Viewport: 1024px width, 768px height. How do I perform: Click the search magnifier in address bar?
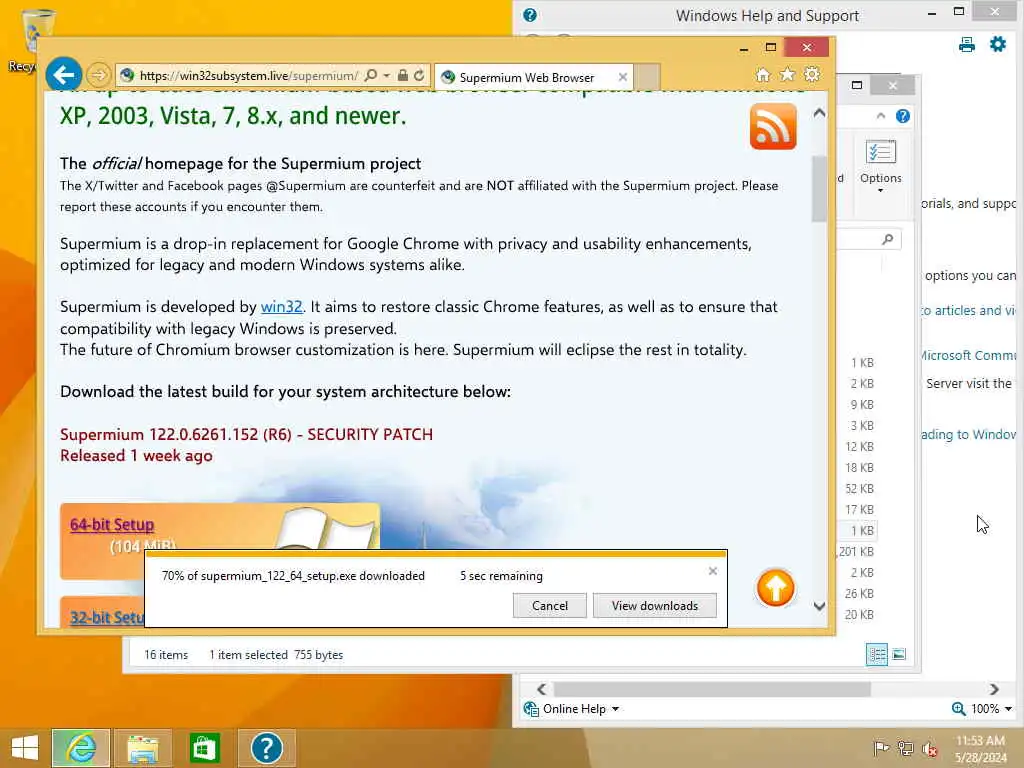[x=370, y=76]
